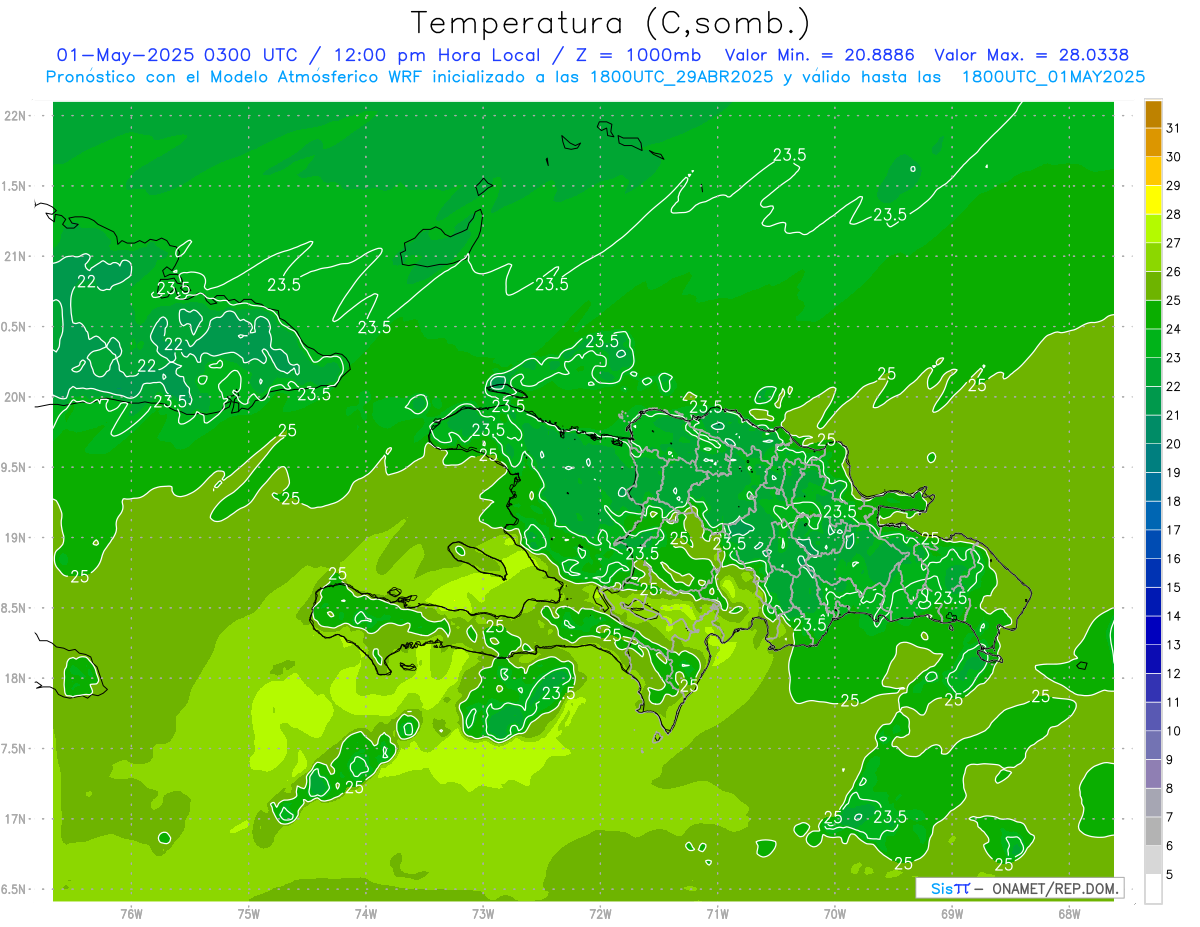Click the valid-until time "1800UTC_01MAY2025"

pos(1053,77)
